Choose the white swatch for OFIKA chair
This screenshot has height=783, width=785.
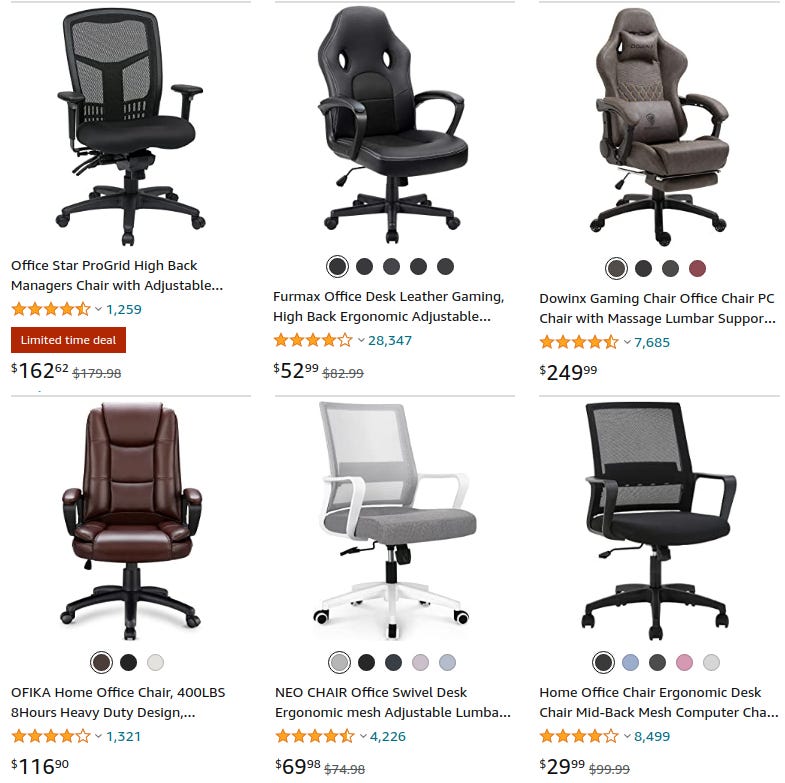coord(155,662)
